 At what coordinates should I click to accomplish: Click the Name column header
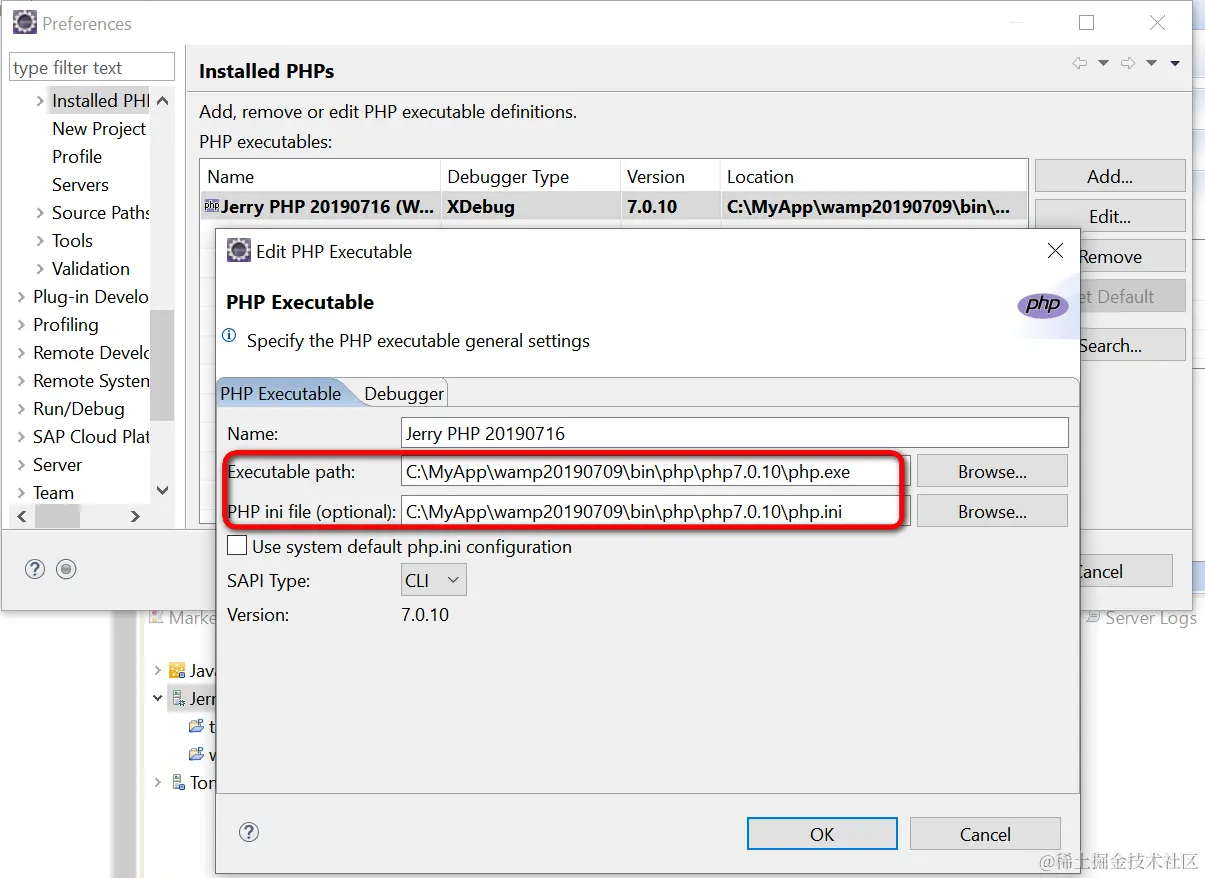tap(320, 176)
